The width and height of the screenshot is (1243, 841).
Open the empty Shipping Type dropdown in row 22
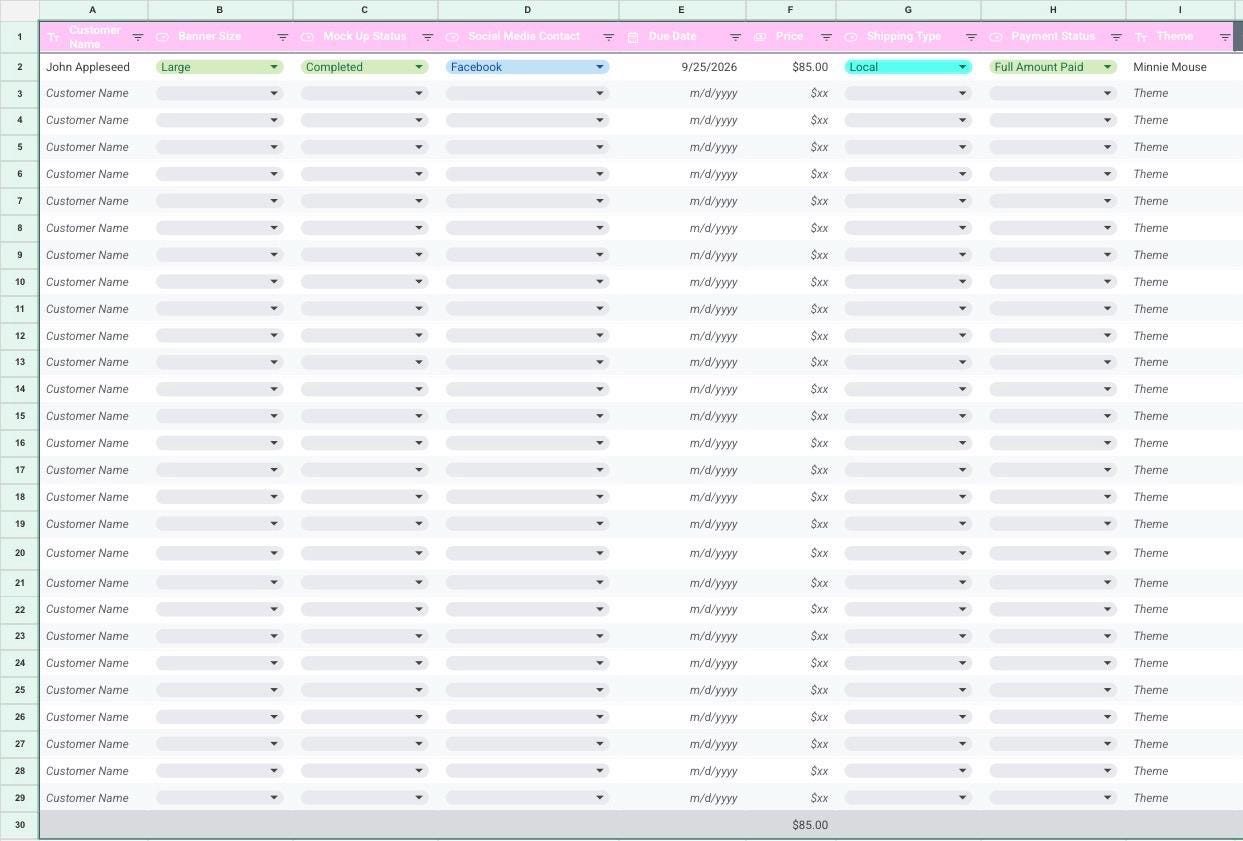(x=908, y=609)
